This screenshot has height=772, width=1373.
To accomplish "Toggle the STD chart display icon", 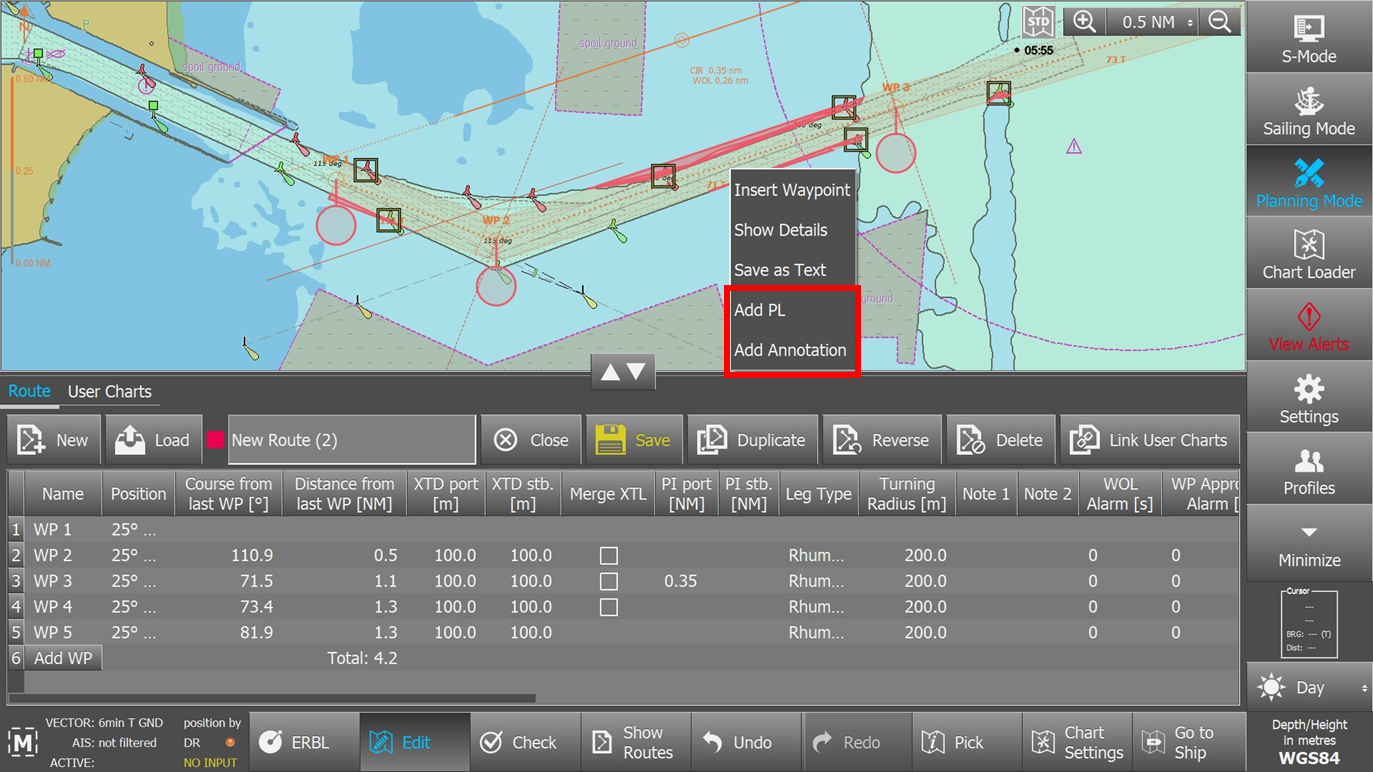I will click(1038, 22).
